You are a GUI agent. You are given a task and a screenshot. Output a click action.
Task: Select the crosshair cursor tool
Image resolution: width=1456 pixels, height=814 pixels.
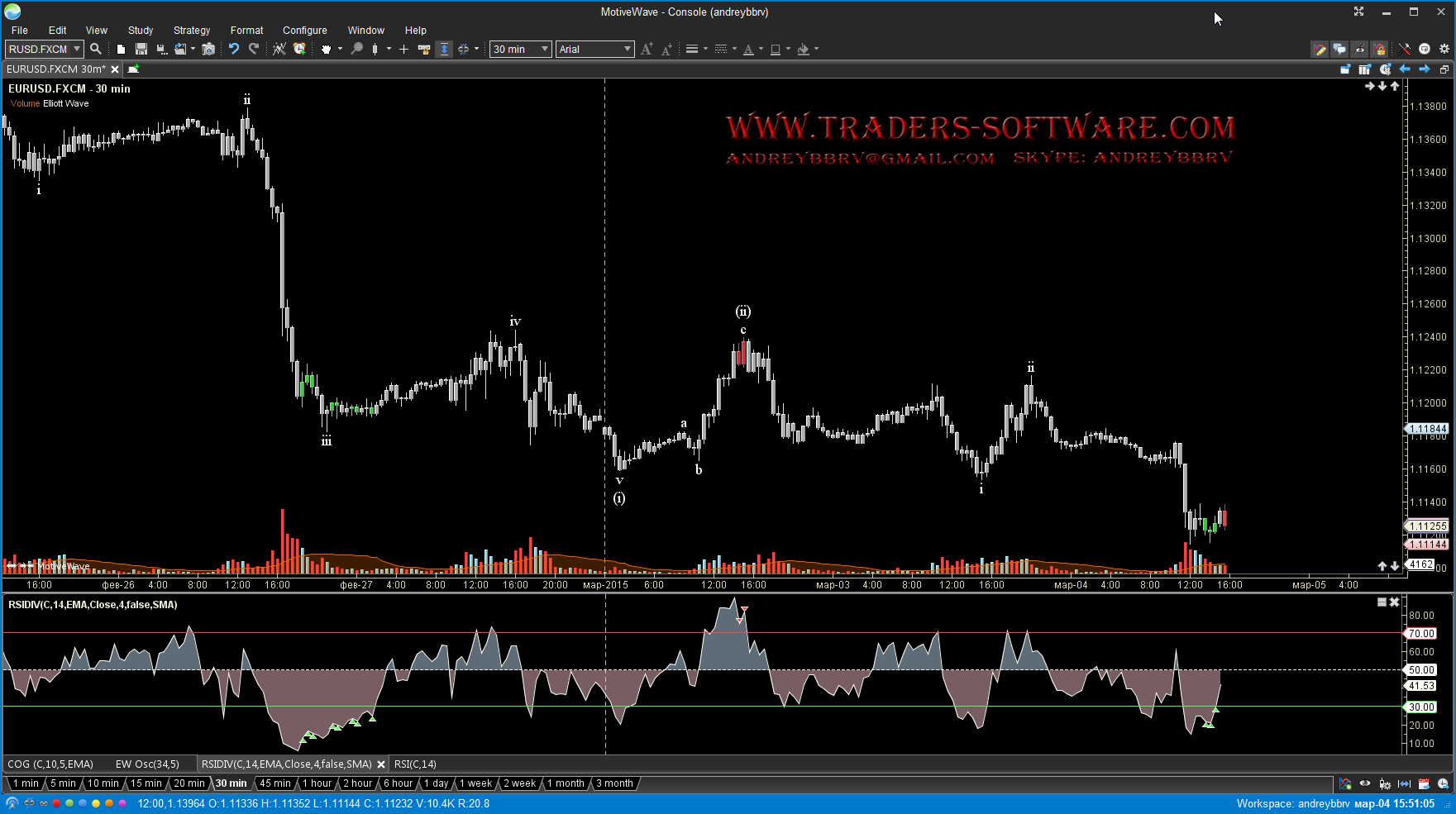(403, 49)
